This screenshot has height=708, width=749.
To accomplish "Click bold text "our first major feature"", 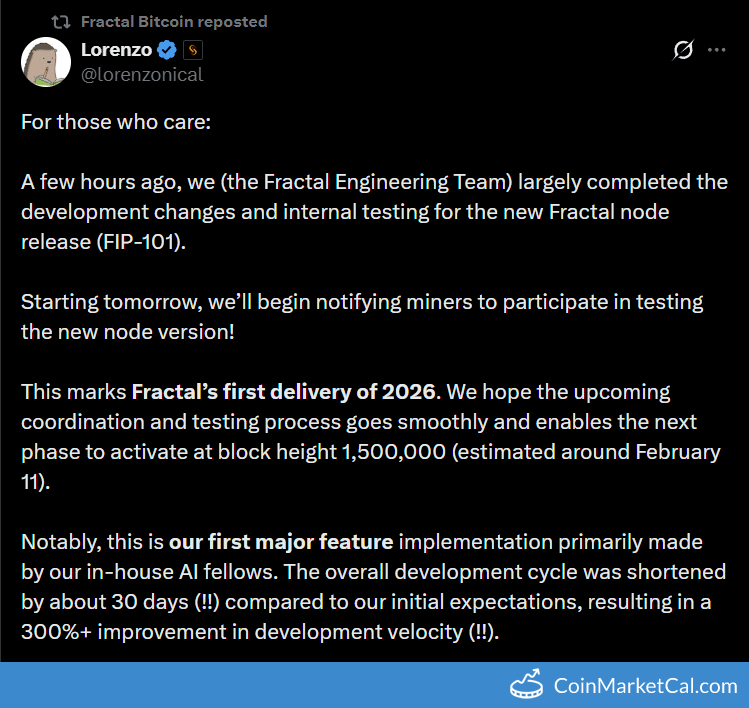I will [283, 542].
